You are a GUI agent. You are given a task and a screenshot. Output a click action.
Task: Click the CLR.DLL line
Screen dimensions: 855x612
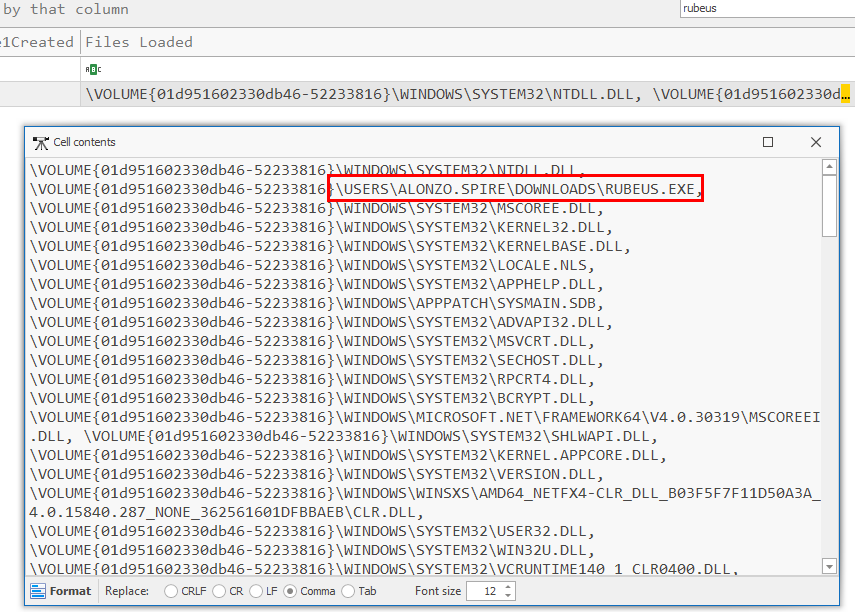(425, 503)
